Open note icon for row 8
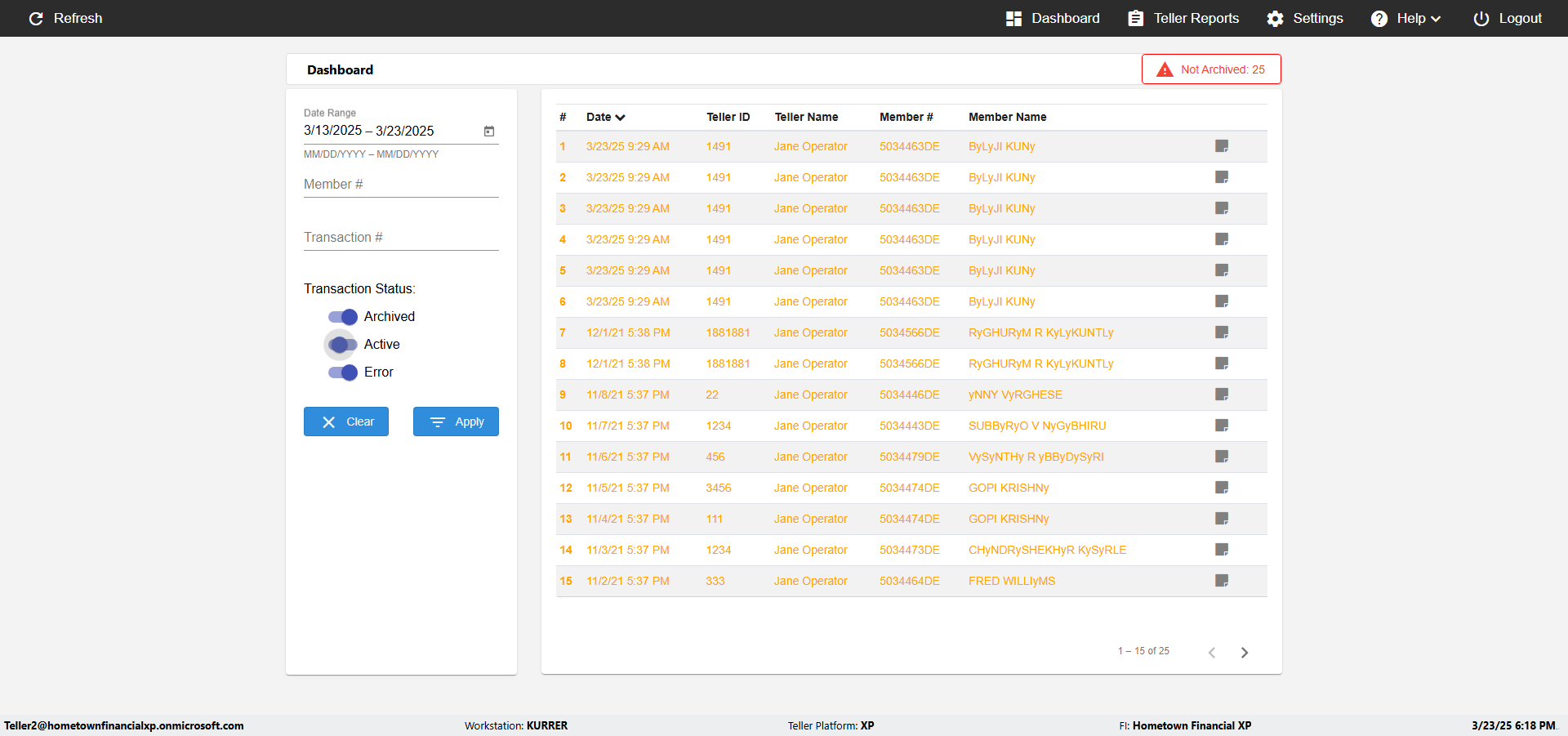 (x=1222, y=364)
